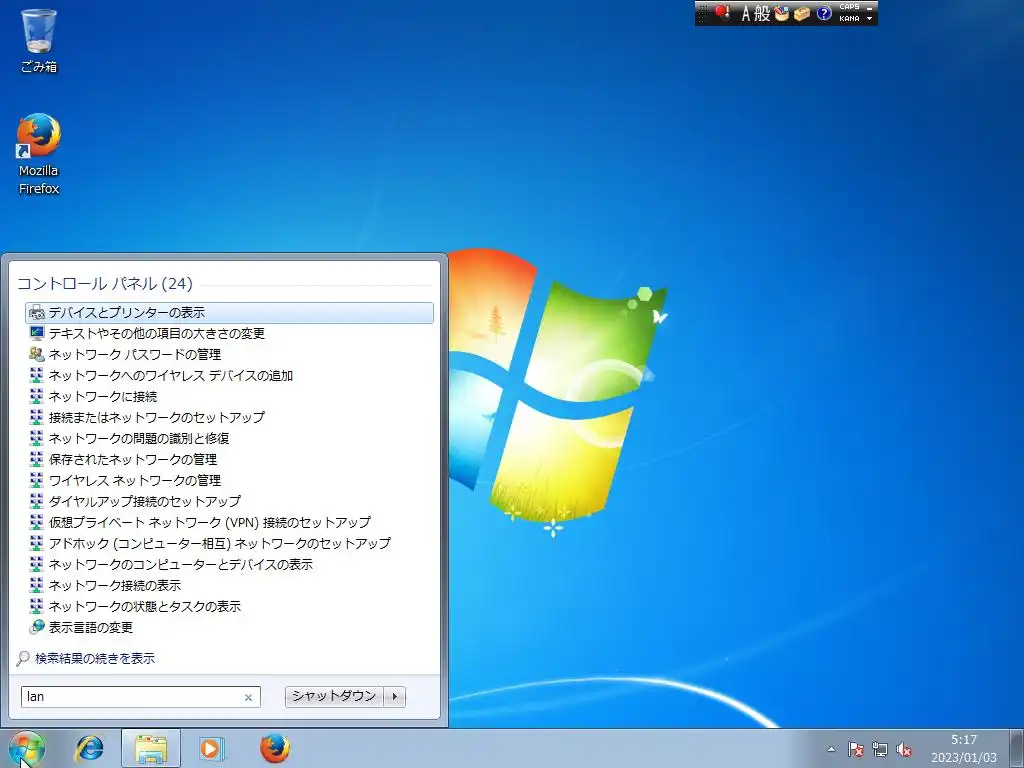Click the network icon beside ネットワーク接続の表示
This screenshot has width=1024, height=768.
(37, 585)
